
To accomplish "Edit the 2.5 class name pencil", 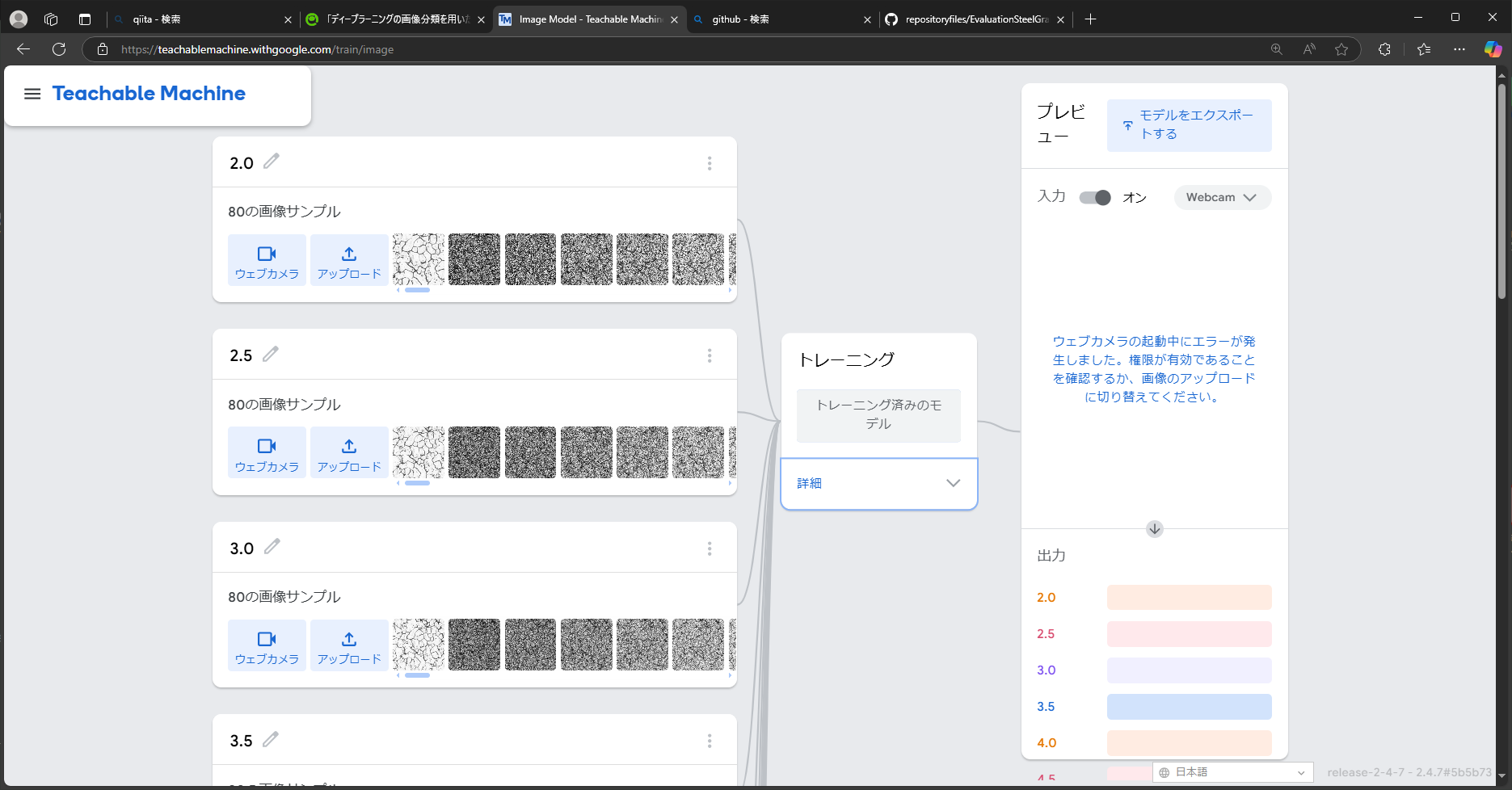I will point(271,354).
